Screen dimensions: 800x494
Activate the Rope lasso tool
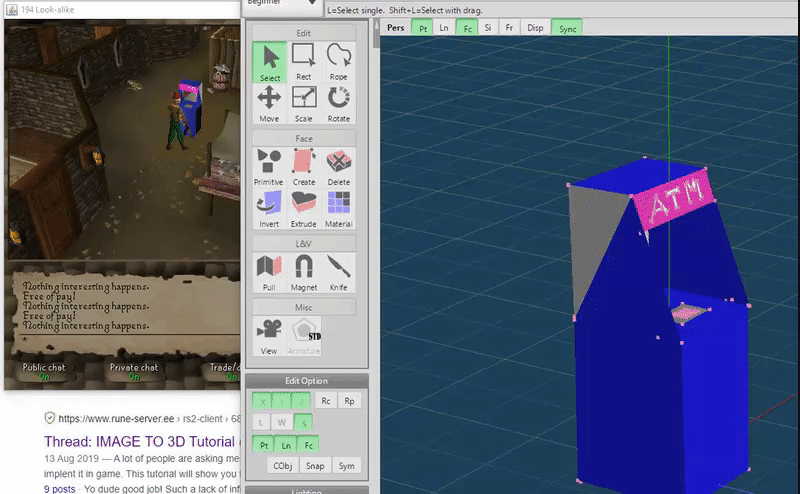tap(338, 62)
